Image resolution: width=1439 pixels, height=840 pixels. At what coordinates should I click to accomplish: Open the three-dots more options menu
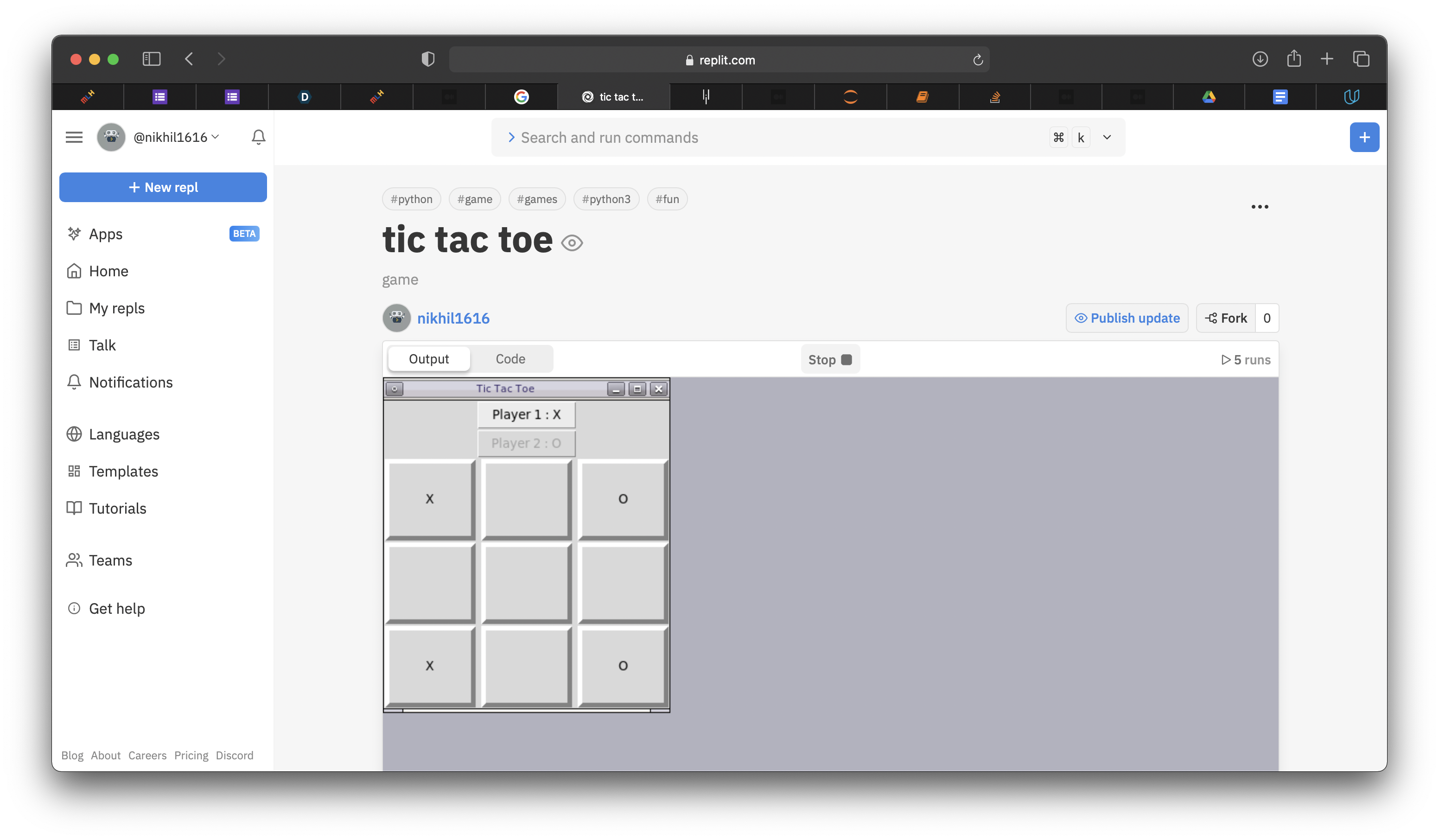1259,207
